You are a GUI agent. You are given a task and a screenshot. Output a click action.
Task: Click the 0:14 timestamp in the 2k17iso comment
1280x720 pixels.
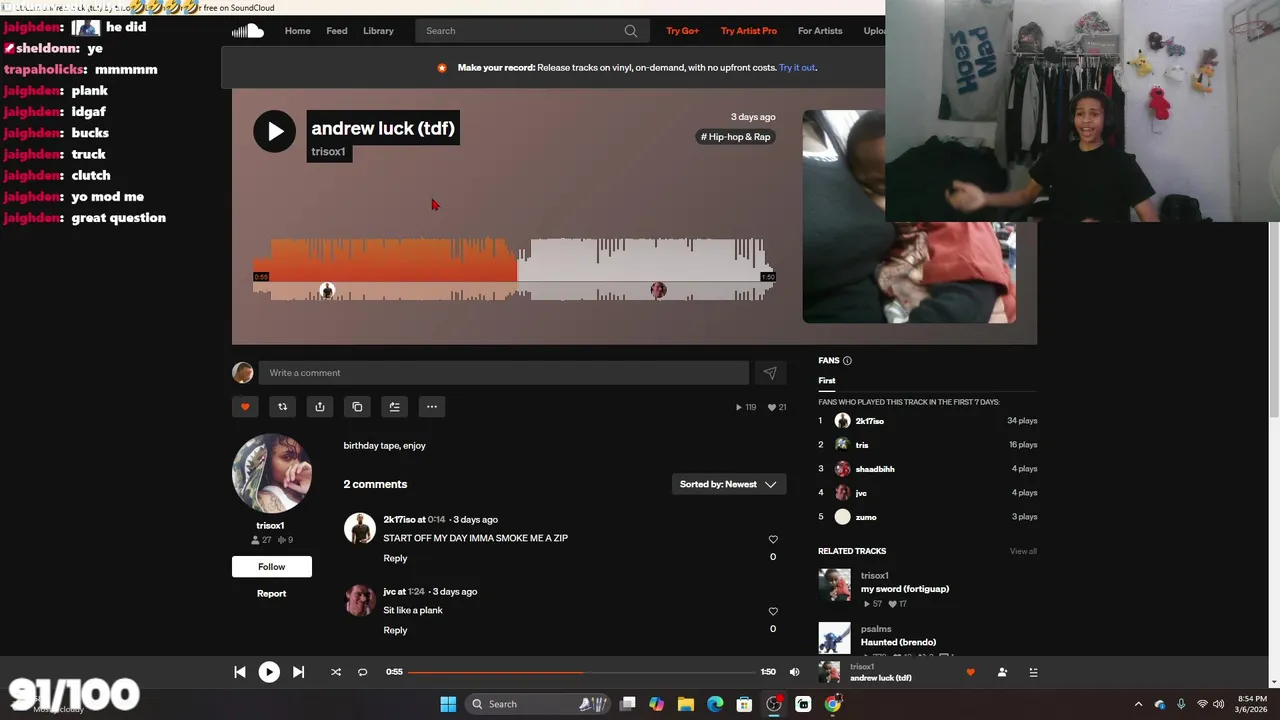point(436,520)
